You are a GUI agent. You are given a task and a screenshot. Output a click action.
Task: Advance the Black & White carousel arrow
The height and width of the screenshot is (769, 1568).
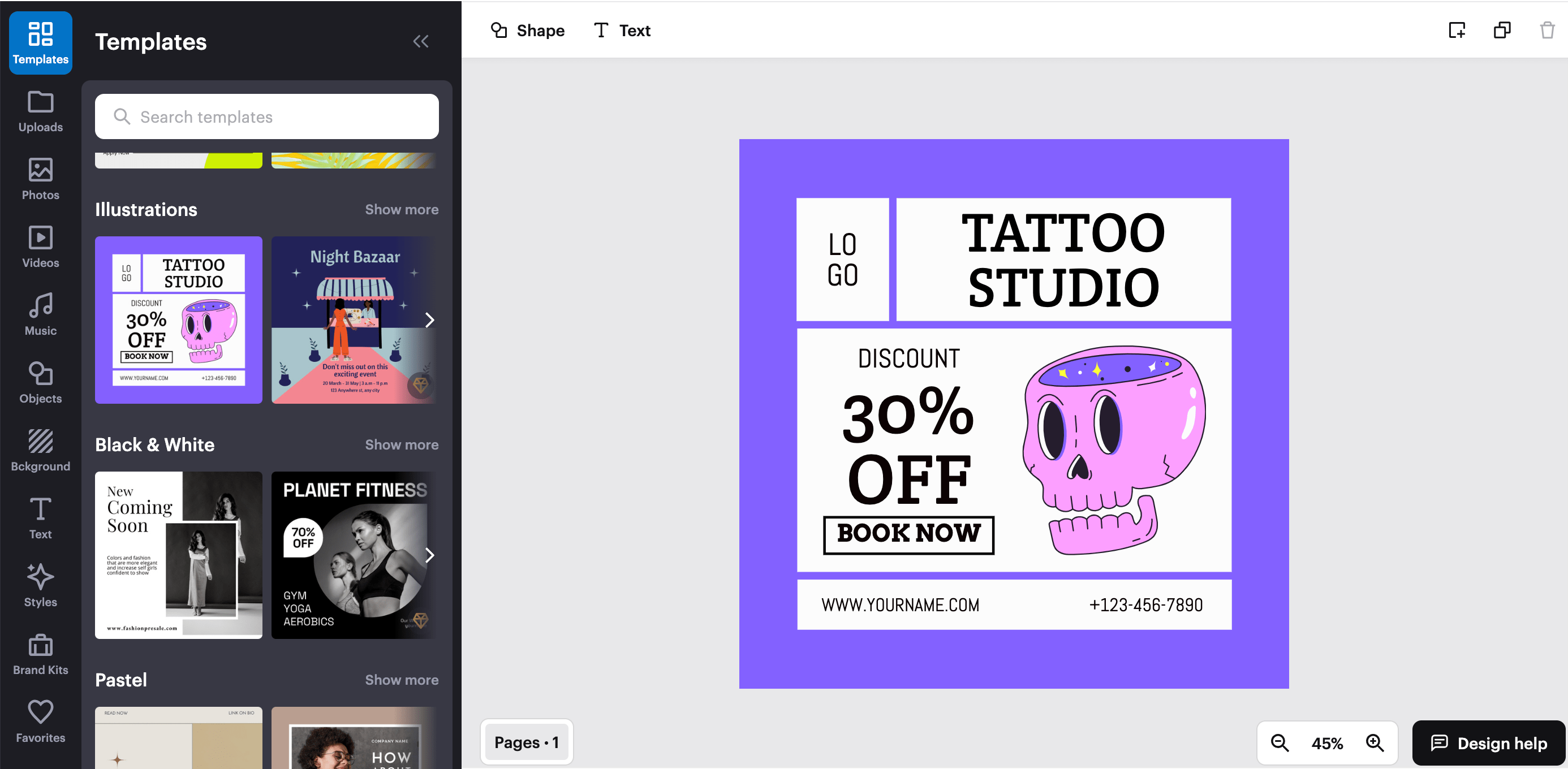pyautogui.click(x=430, y=555)
